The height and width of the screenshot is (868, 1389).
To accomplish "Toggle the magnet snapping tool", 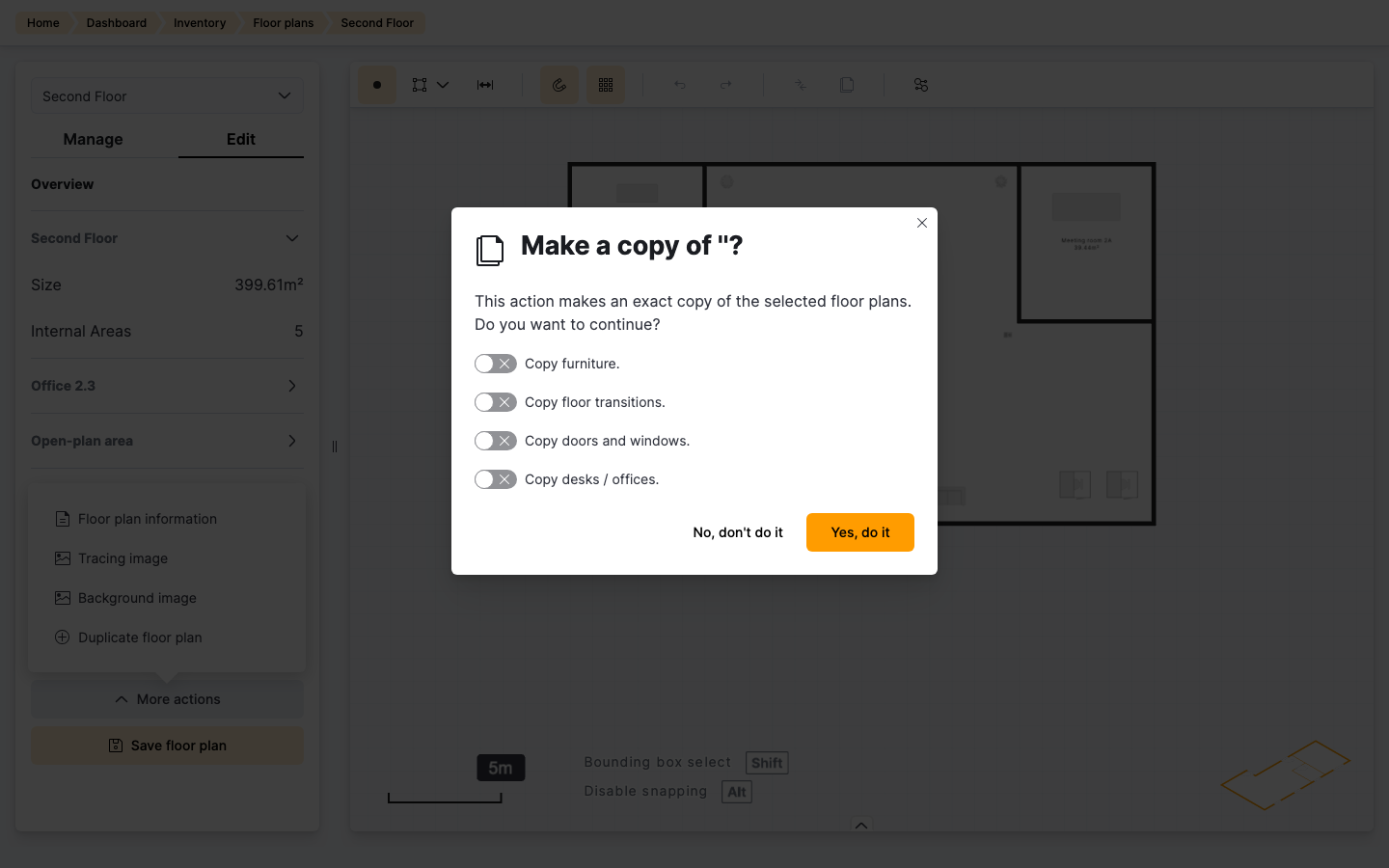I will (559, 85).
